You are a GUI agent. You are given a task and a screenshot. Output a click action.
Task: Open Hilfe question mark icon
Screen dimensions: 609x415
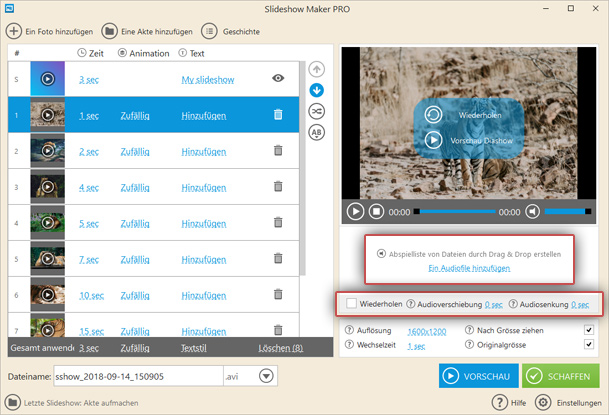[x=499, y=403]
